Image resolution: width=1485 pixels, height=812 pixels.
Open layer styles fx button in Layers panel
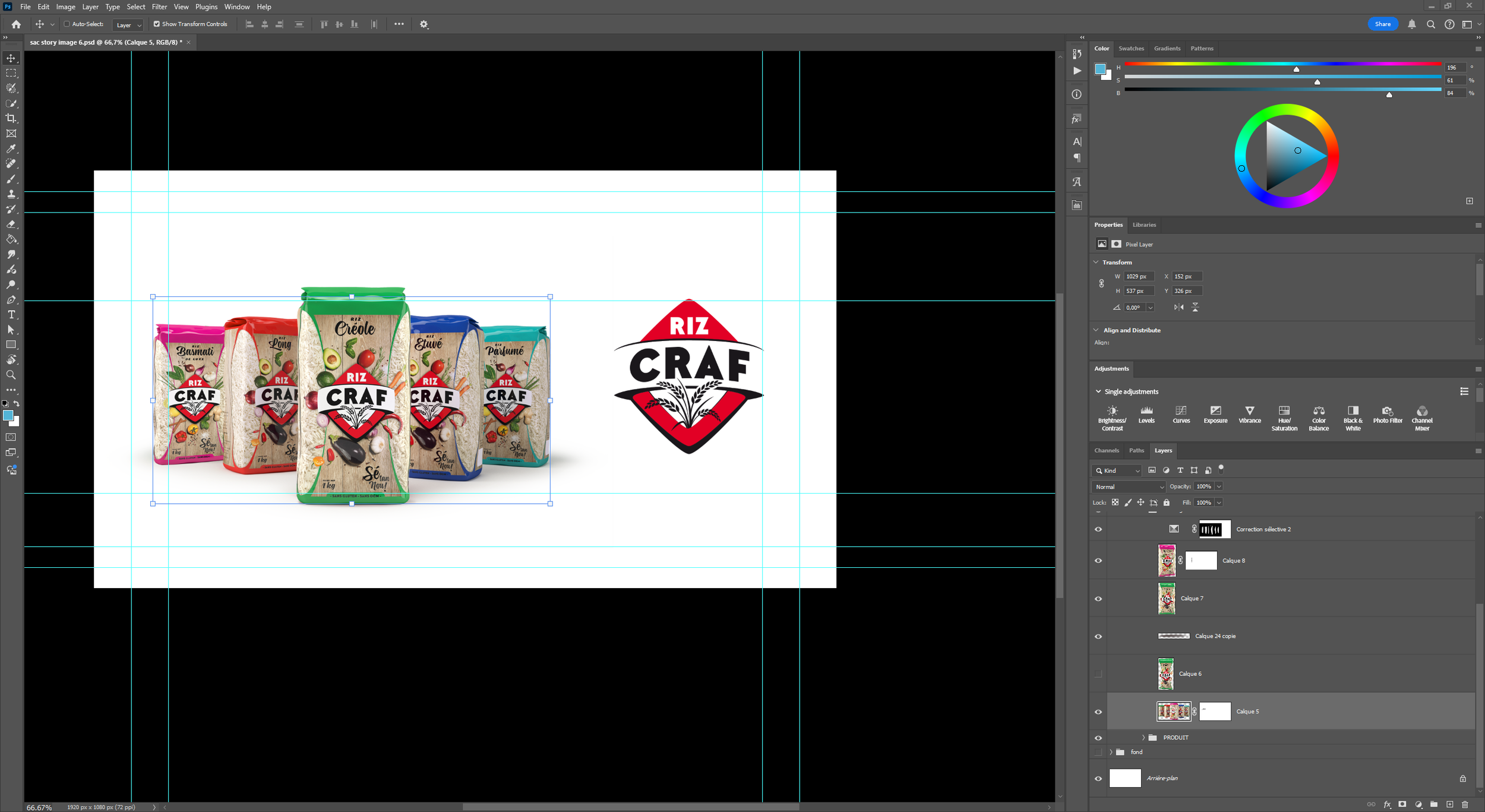pyautogui.click(x=1387, y=804)
